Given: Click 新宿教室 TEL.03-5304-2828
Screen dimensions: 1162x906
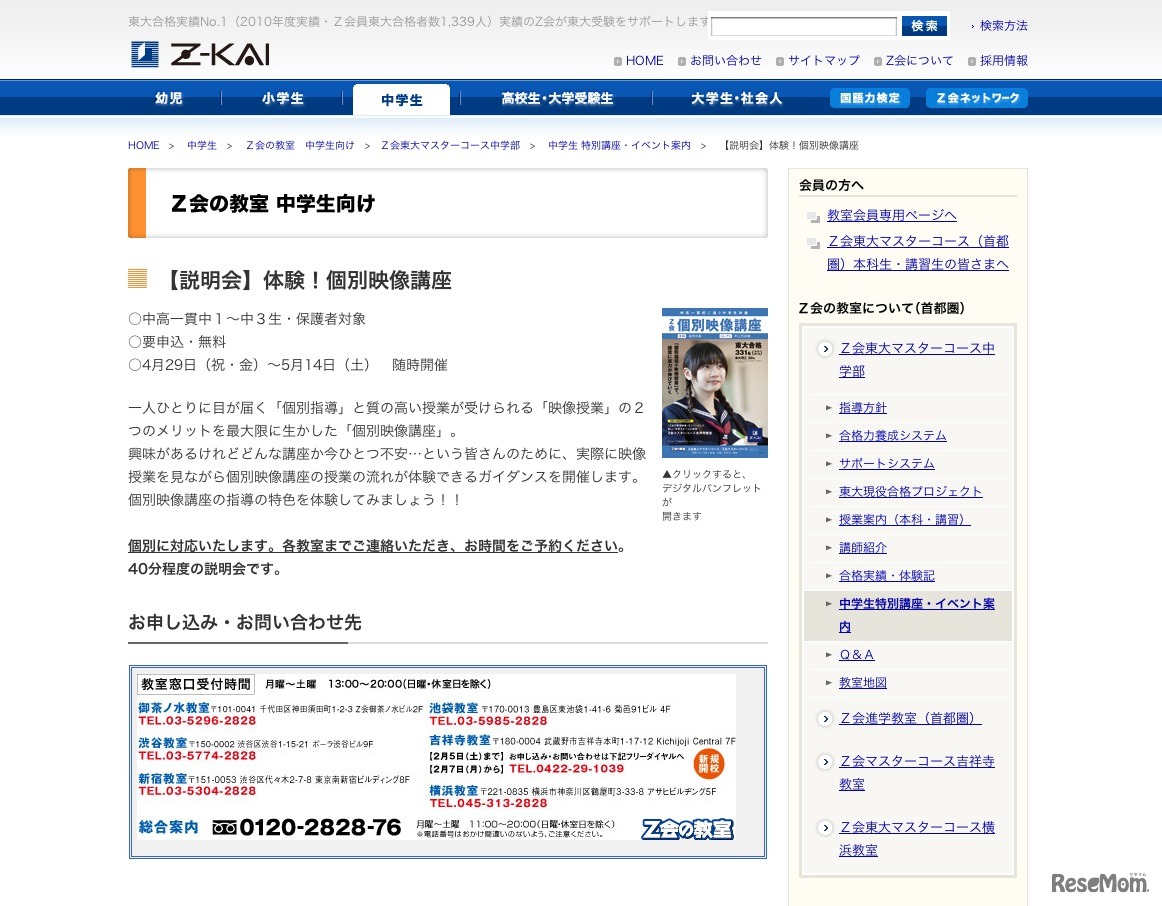Looking at the screenshot, I should [197, 791].
